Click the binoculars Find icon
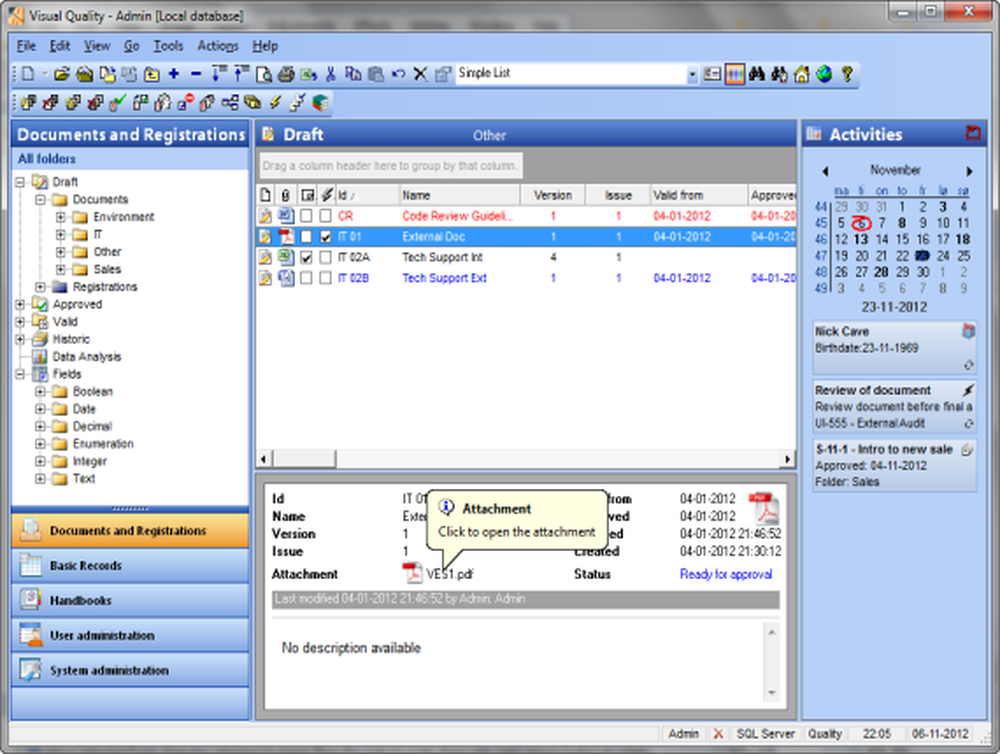Viewport: 1000px width, 754px height. pos(758,74)
